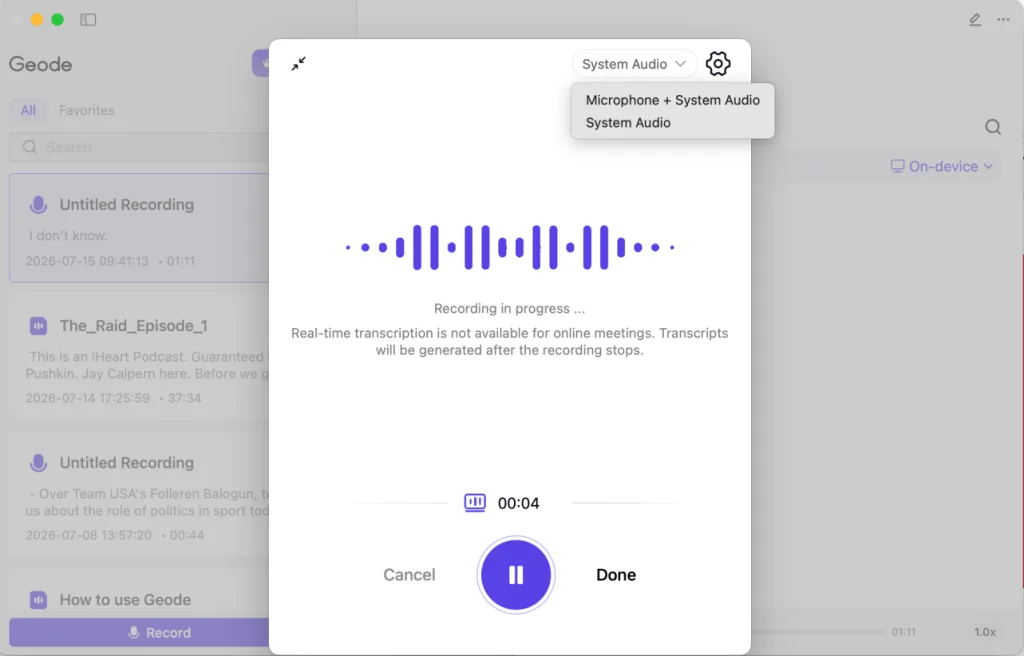
Task: Click the 00:04 elapsed time
Action: tap(519, 503)
